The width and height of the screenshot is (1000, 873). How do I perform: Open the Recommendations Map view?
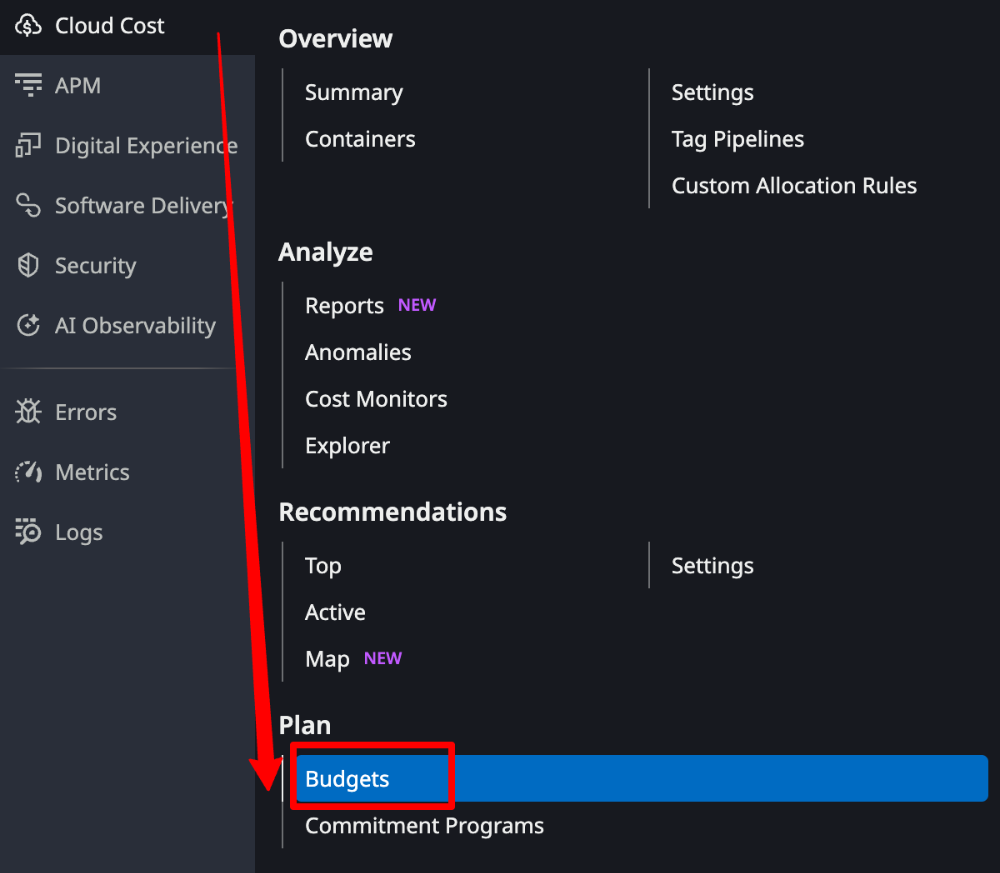[x=327, y=659]
